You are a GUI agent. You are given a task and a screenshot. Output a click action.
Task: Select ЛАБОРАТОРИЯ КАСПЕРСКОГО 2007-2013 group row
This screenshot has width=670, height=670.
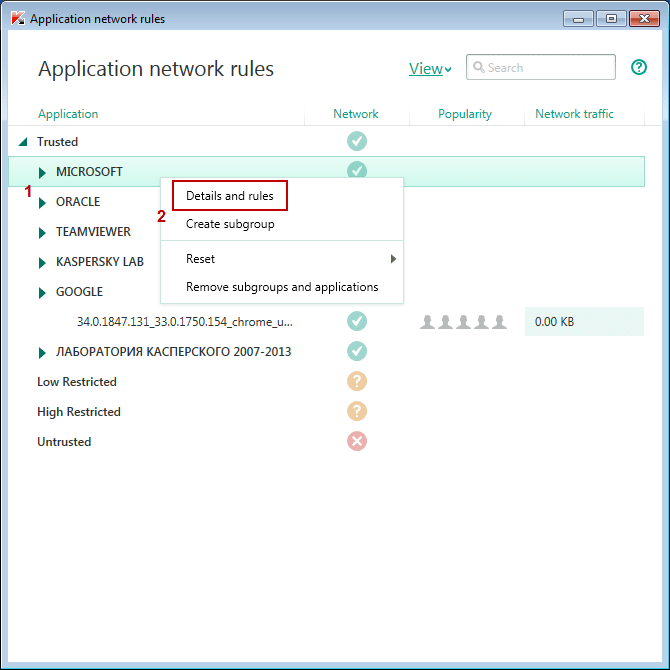point(173,352)
